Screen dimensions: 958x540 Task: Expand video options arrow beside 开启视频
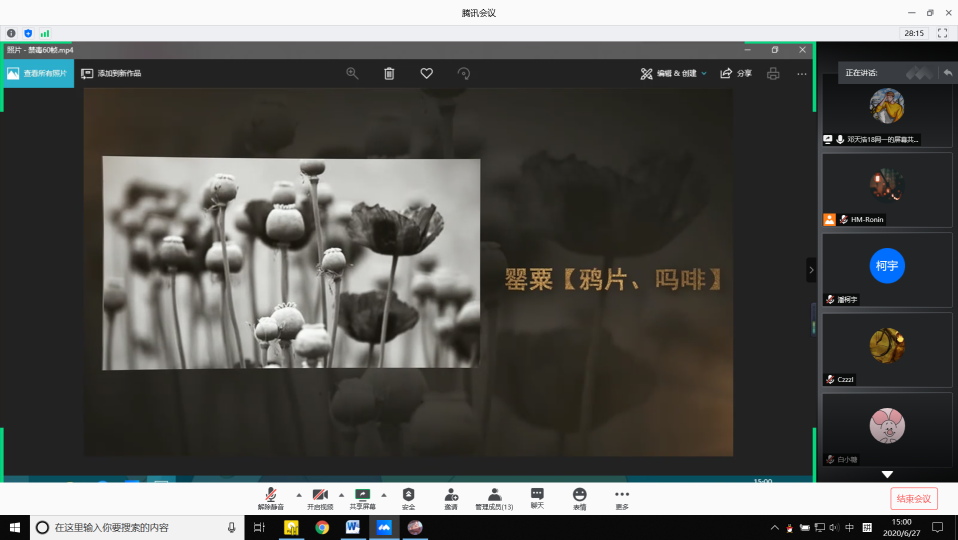pos(341,495)
